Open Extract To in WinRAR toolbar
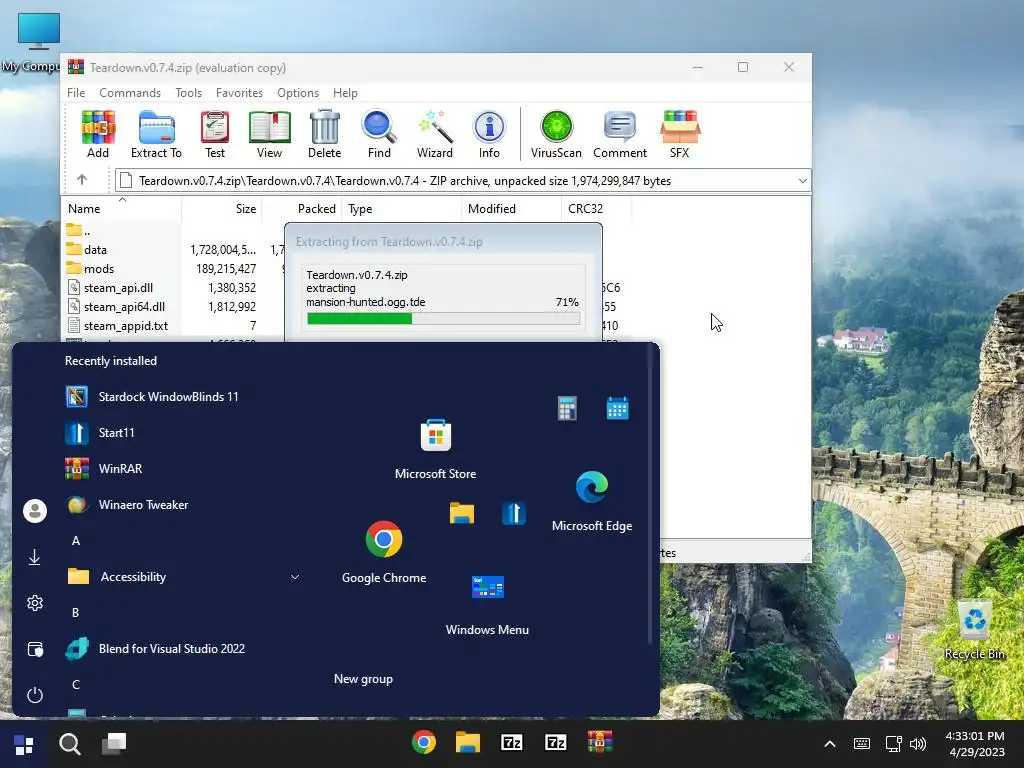Viewport: 1024px width, 768px height. tap(156, 135)
